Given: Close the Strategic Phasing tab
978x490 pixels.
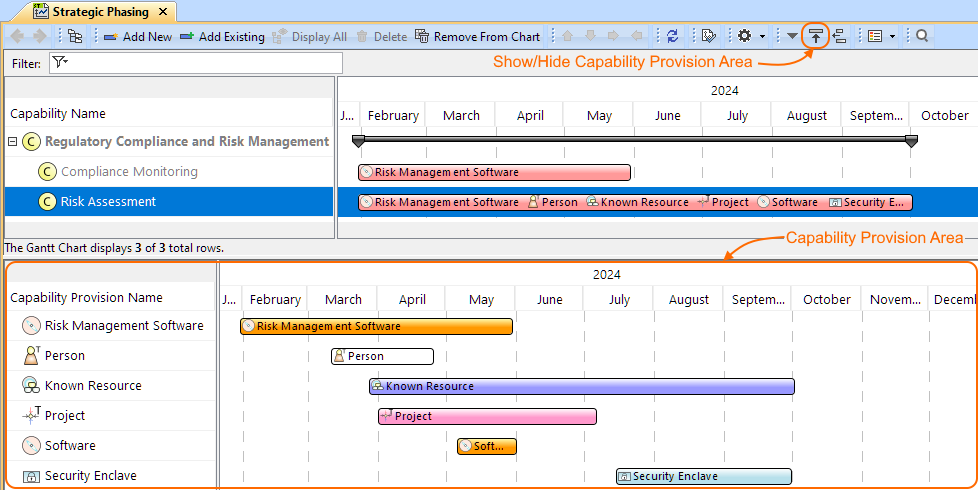Looking at the screenshot, I should click(163, 12).
